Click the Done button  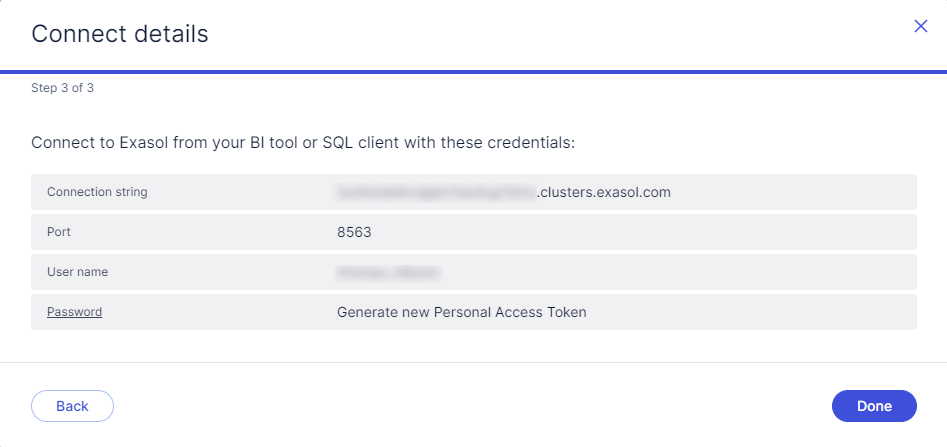[x=874, y=406]
